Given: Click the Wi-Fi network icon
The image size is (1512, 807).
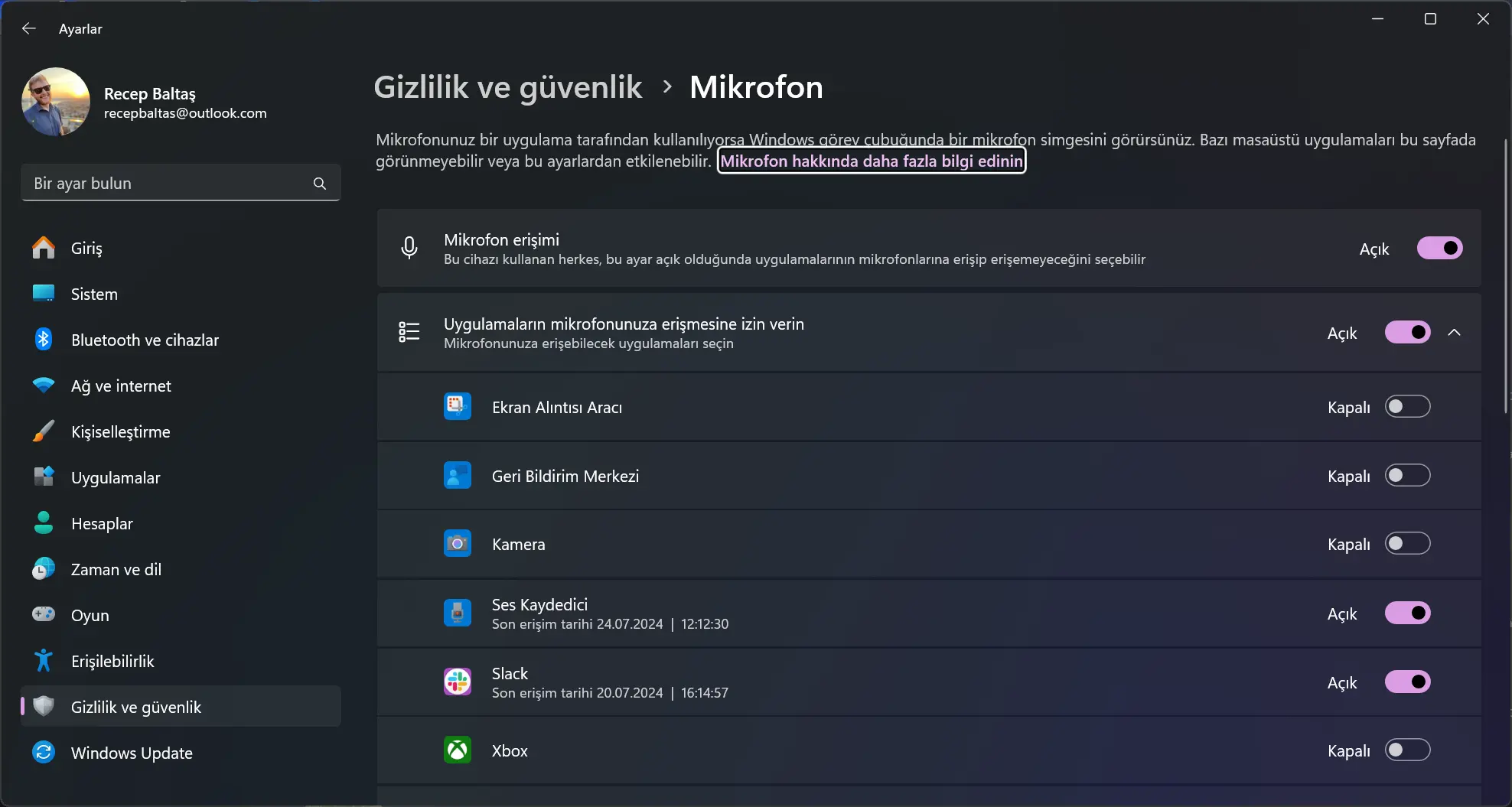Looking at the screenshot, I should 44,386.
